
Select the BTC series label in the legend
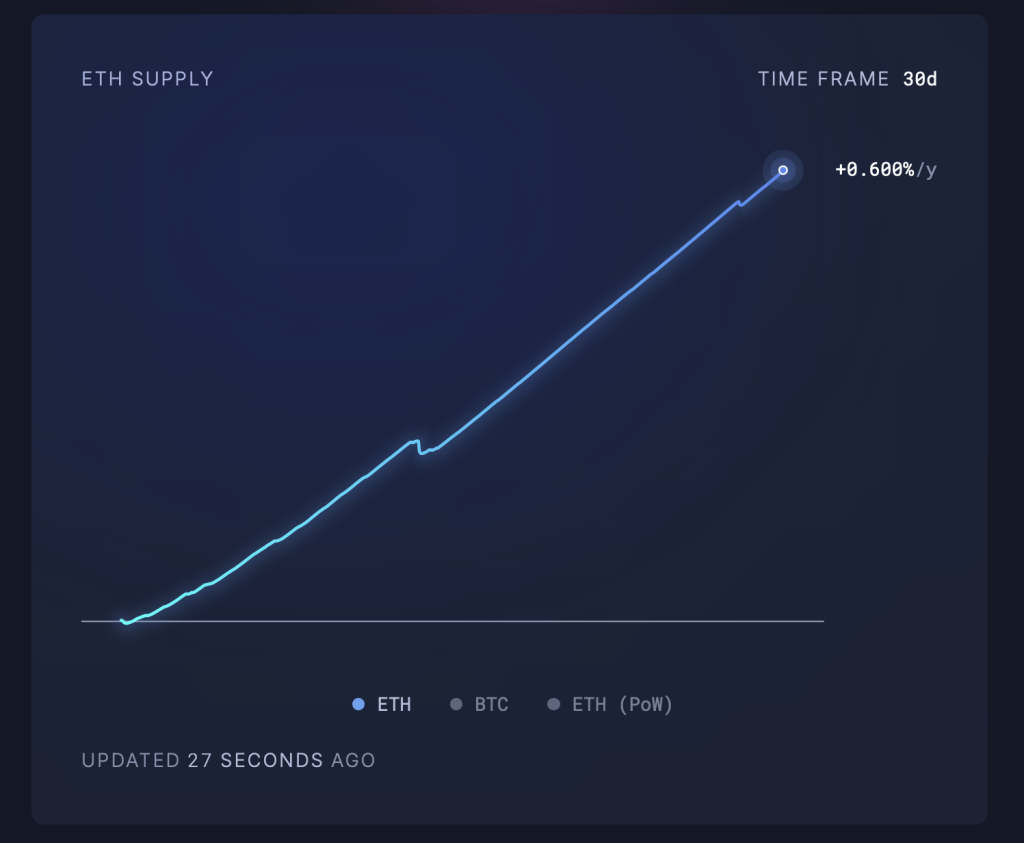coord(491,705)
